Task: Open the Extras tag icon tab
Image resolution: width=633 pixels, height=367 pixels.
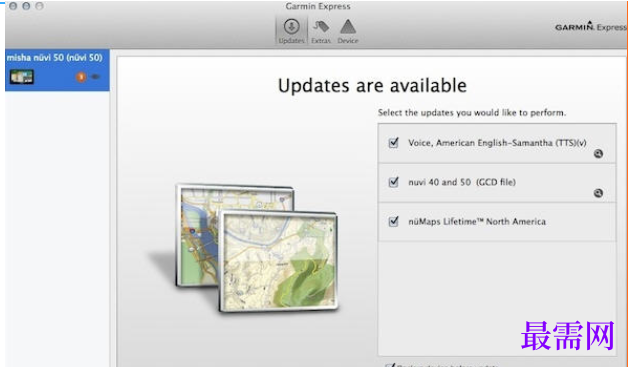Action: tap(321, 31)
